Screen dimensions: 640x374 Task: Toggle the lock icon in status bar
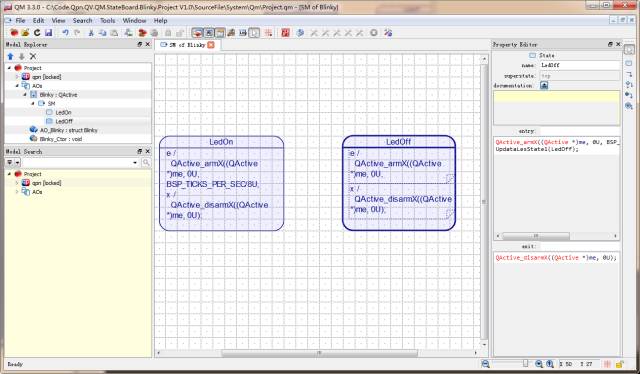pyautogui.click(x=619, y=364)
